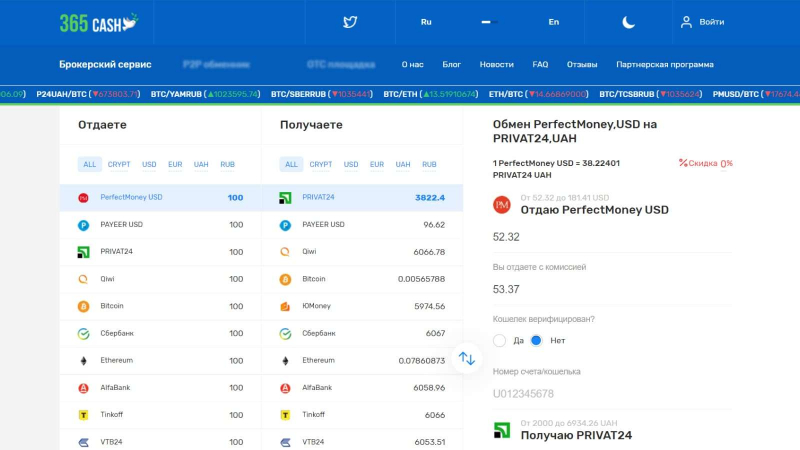Select Сбербанк icon in Отдаете list
Screen dimensions: 800x450
click(83, 334)
